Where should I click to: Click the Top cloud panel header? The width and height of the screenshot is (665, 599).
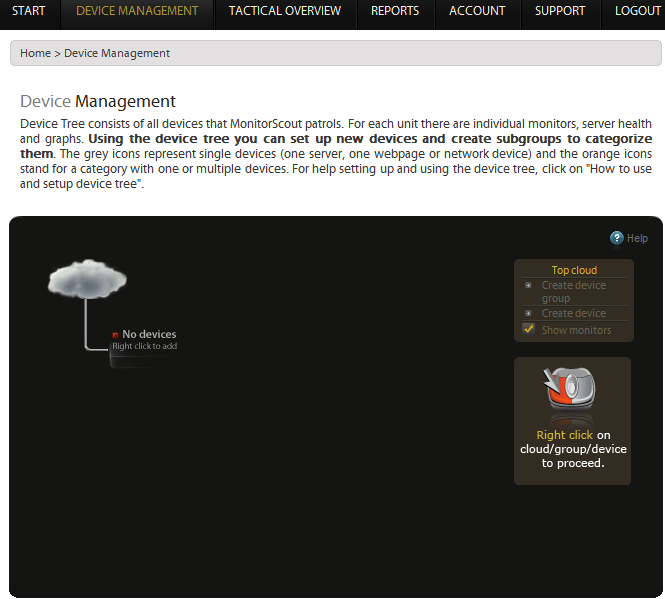pyautogui.click(x=574, y=270)
